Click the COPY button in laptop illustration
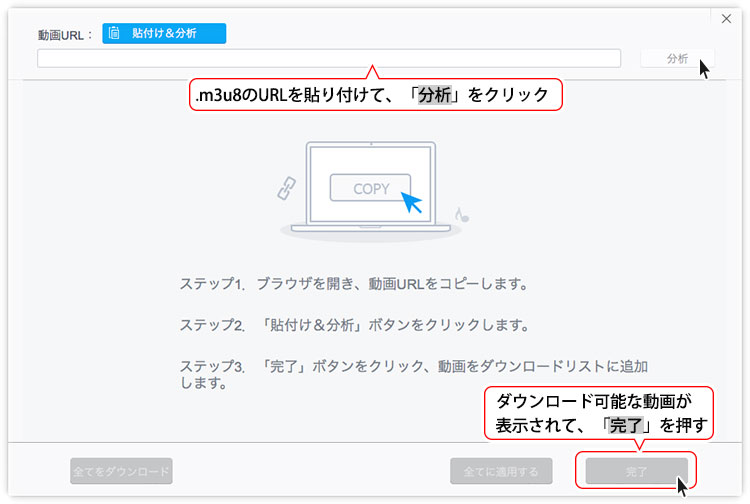This screenshot has height=504, width=750. pos(371,188)
